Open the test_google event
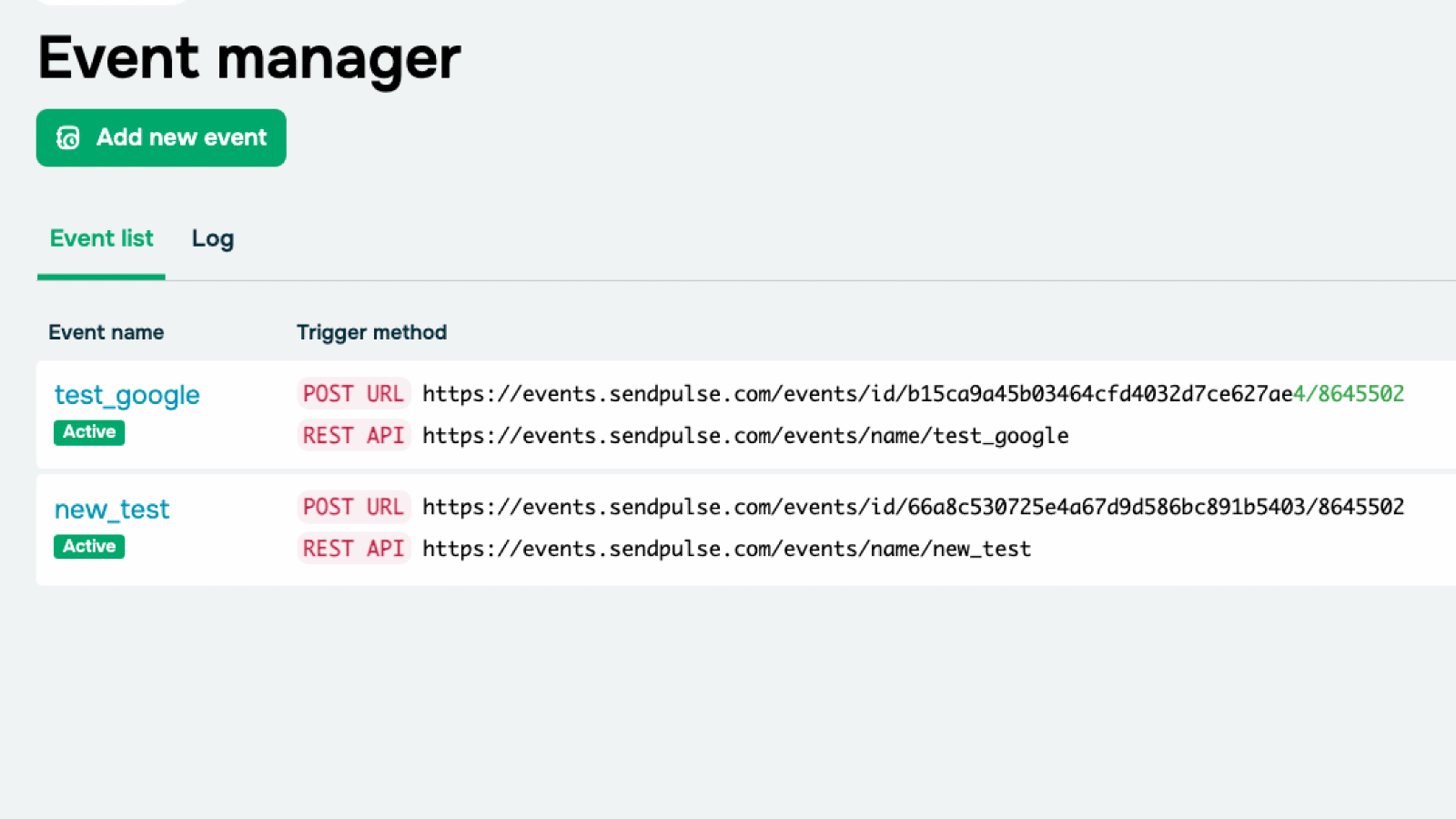The height and width of the screenshot is (819, 1456). (126, 395)
